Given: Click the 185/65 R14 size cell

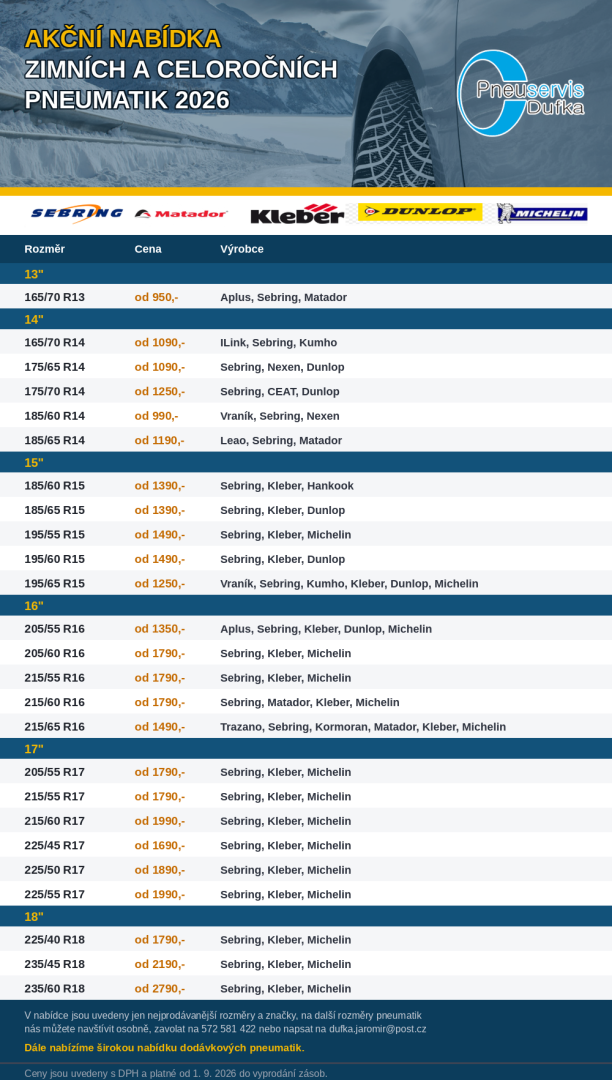Looking at the screenshot, I should pos(54,441).
